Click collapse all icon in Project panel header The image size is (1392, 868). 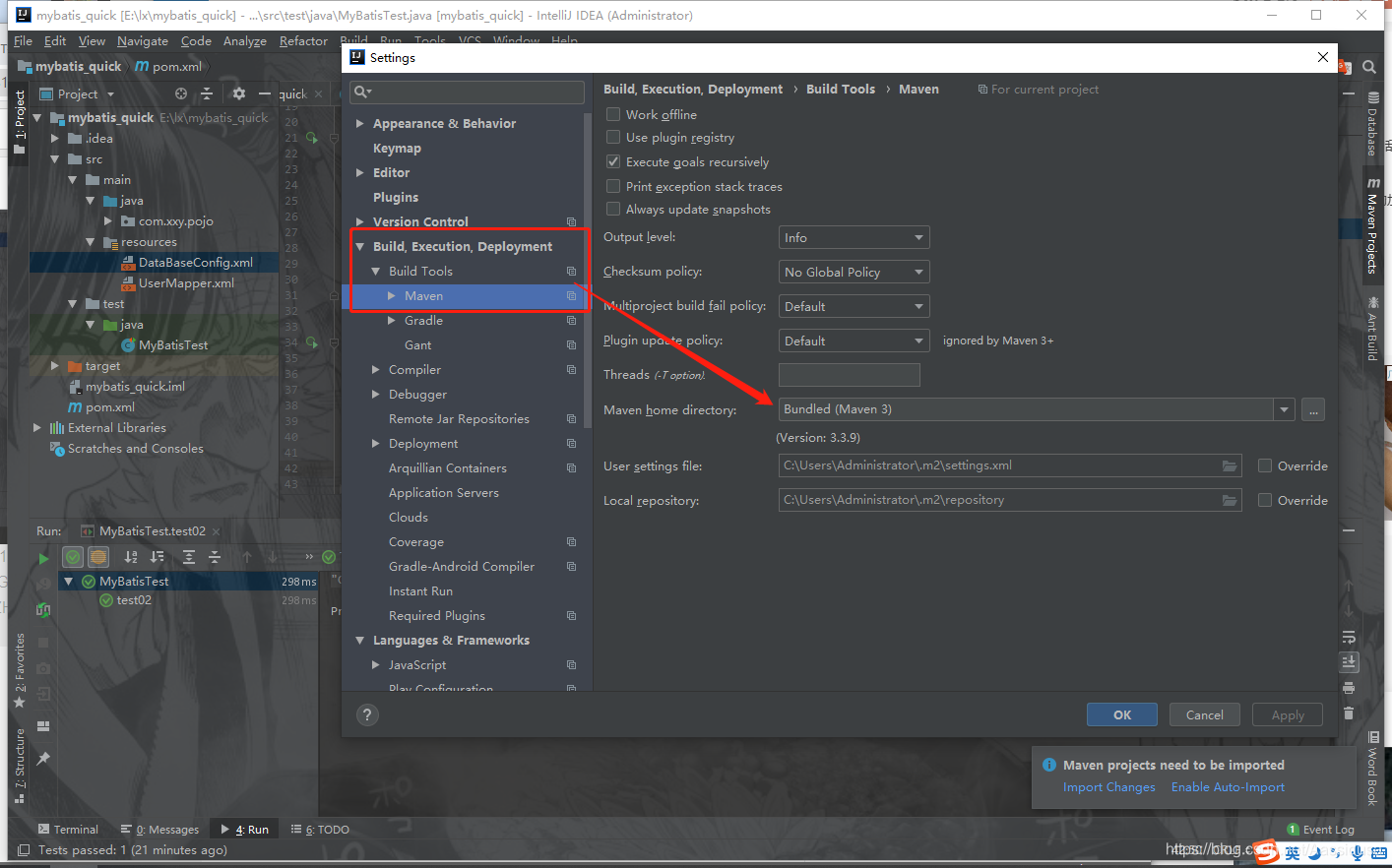[207, 93]
